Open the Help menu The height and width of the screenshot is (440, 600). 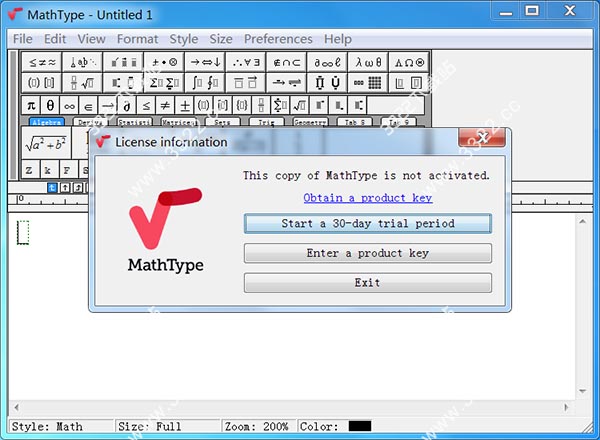click(x=338, y=39)
